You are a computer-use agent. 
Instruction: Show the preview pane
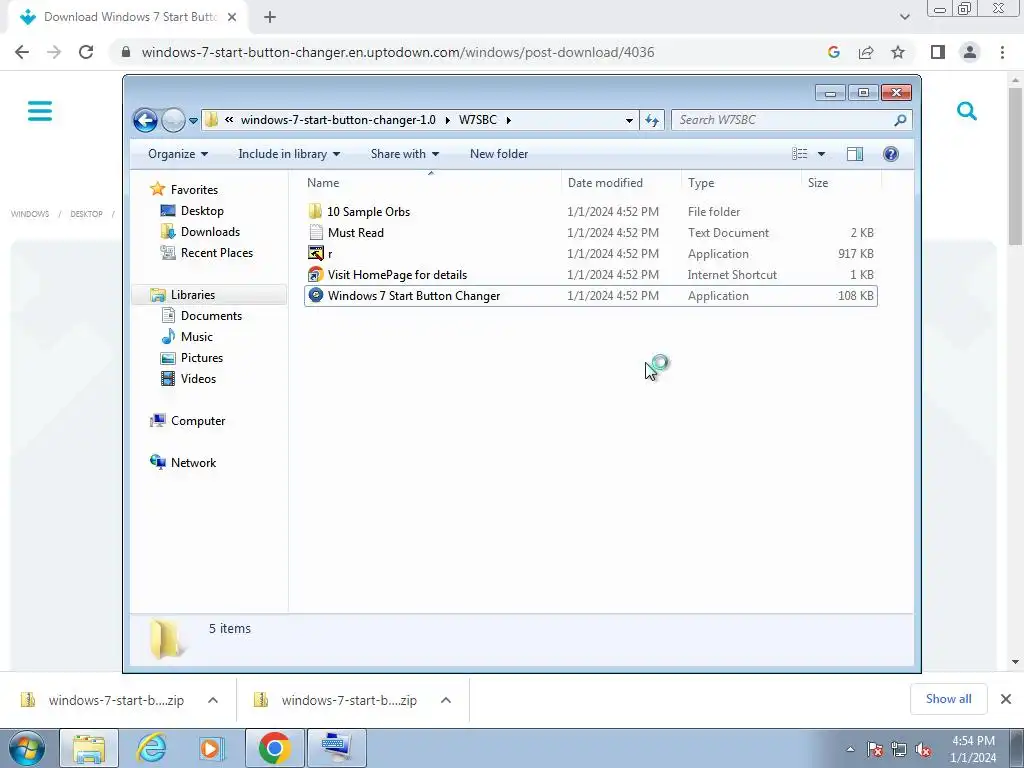pos(854,154)
